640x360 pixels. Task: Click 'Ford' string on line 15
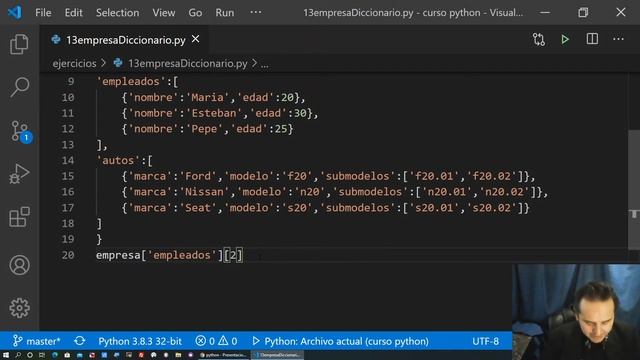[198, 176]
